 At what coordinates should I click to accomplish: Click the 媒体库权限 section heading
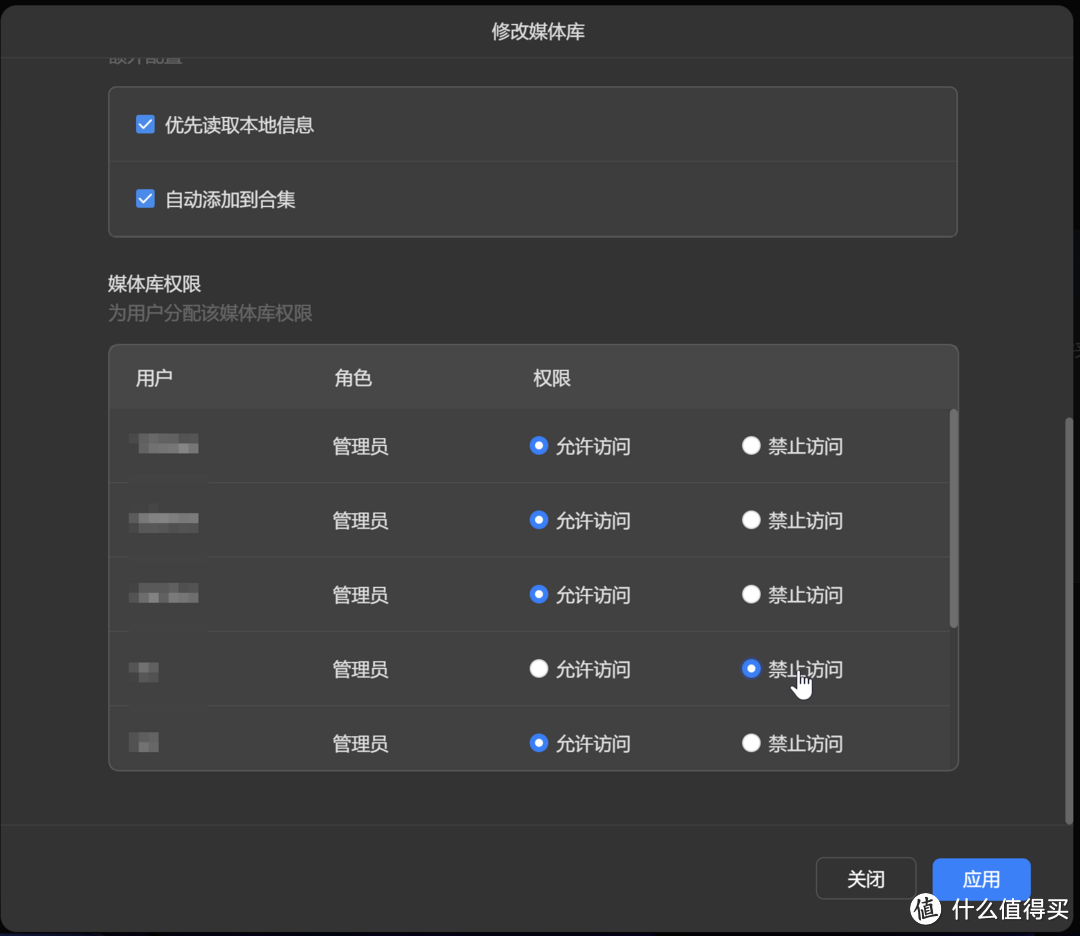155,283
